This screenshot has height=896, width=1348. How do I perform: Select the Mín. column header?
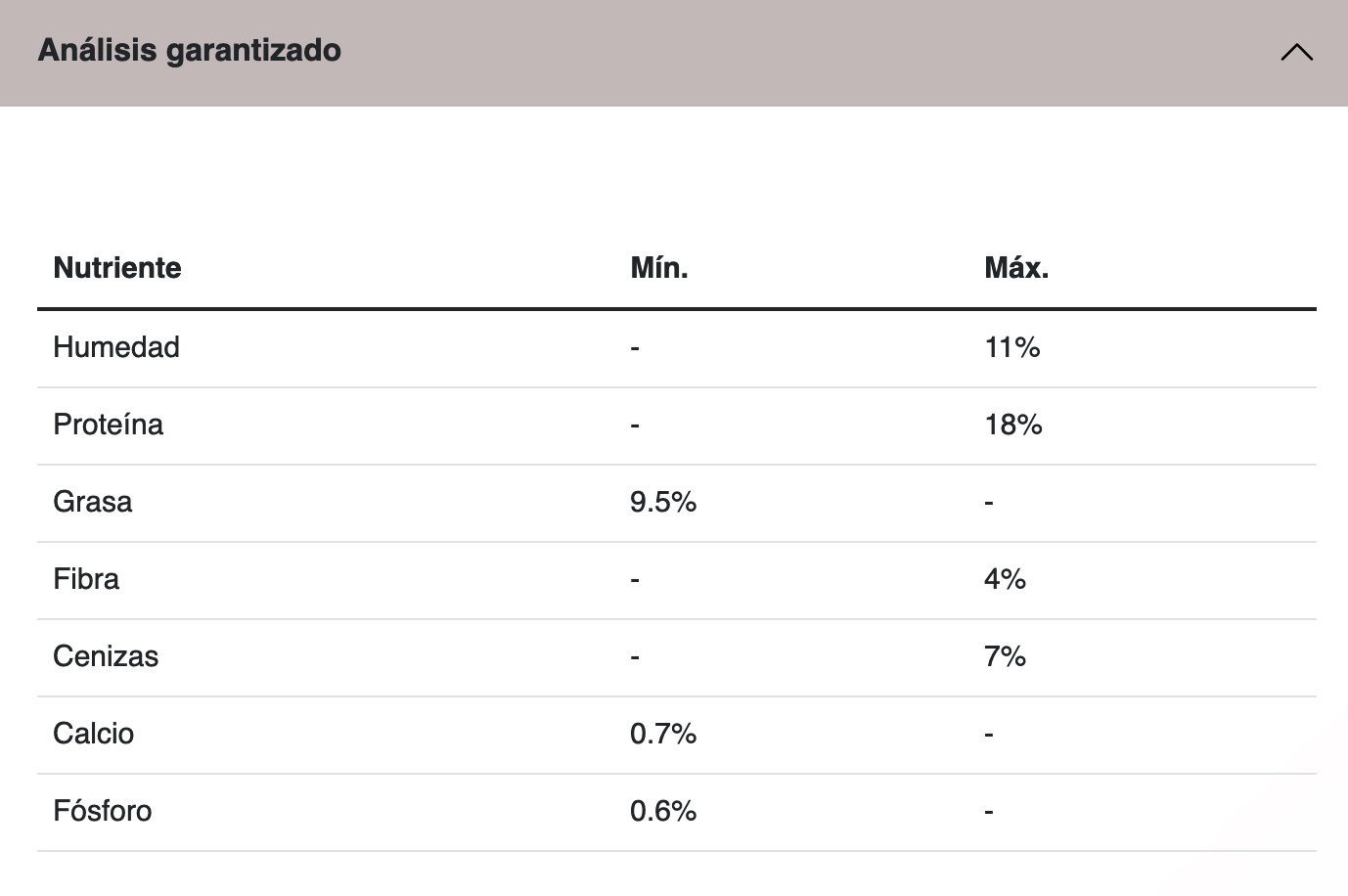pyautogui.click(x=659, y=268)
